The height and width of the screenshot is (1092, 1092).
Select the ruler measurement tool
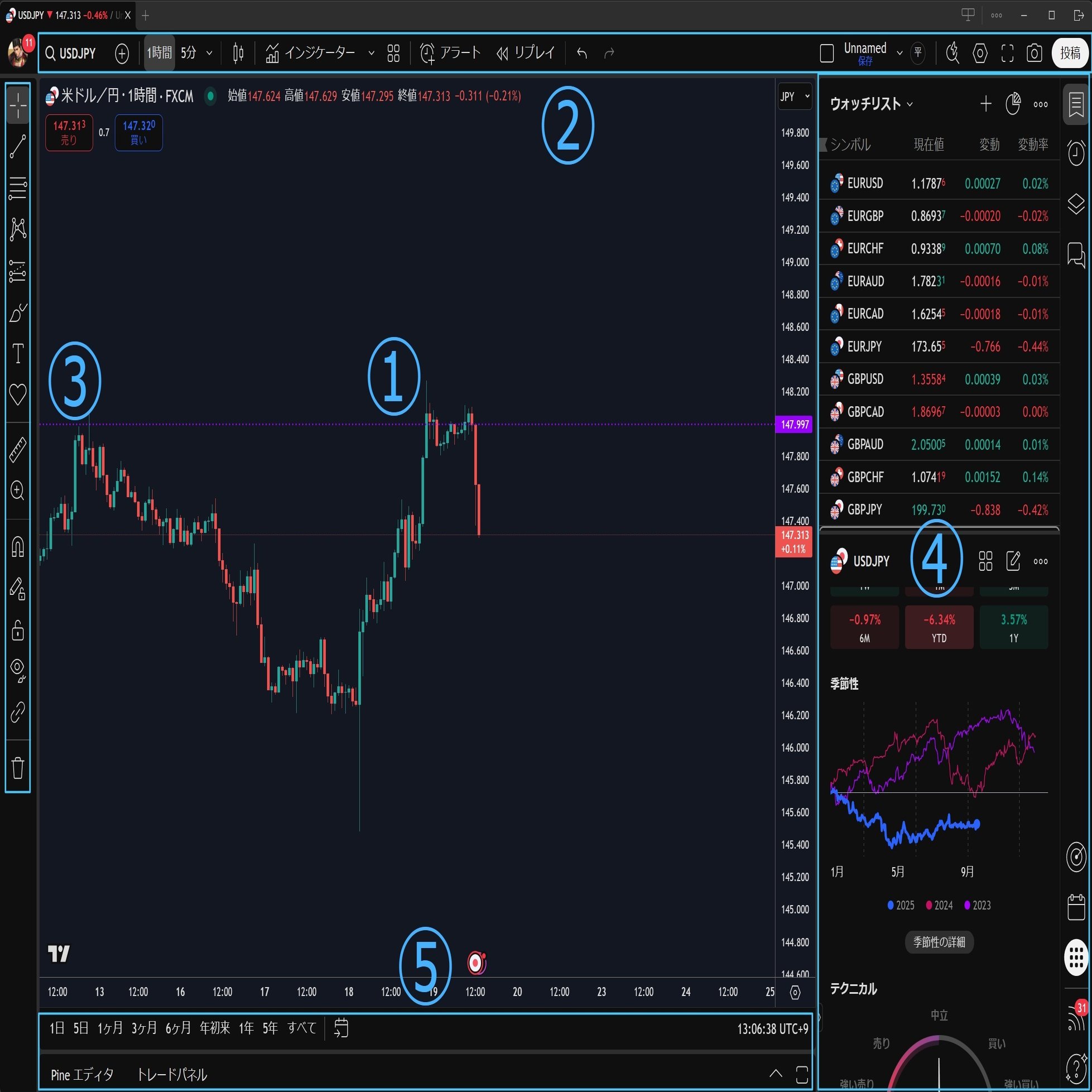click(x=17, y=450)
